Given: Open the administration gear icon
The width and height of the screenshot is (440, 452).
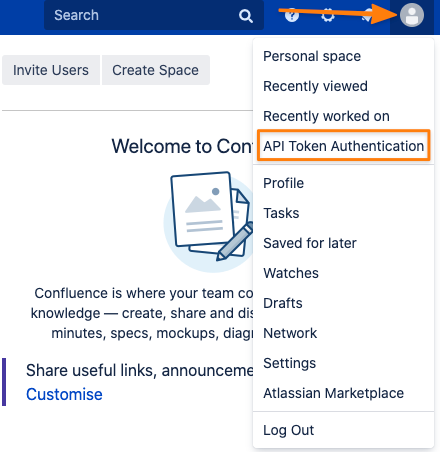Looking at the screenshot, I should point(328,15).
